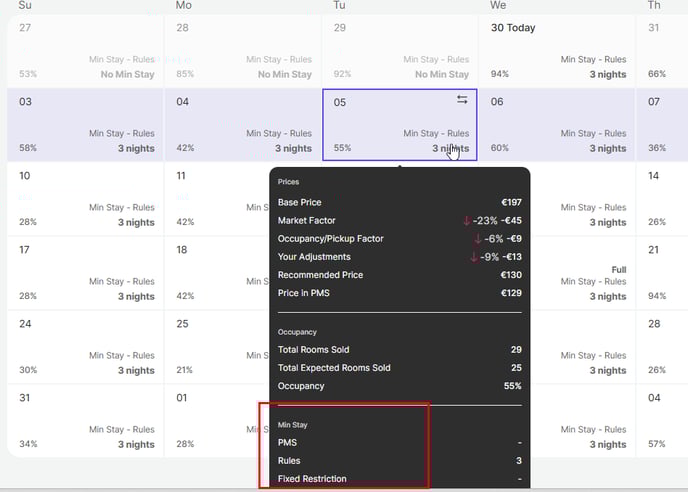
Task: Select day 03 with 58% occupancy
Action: [85, 125]
